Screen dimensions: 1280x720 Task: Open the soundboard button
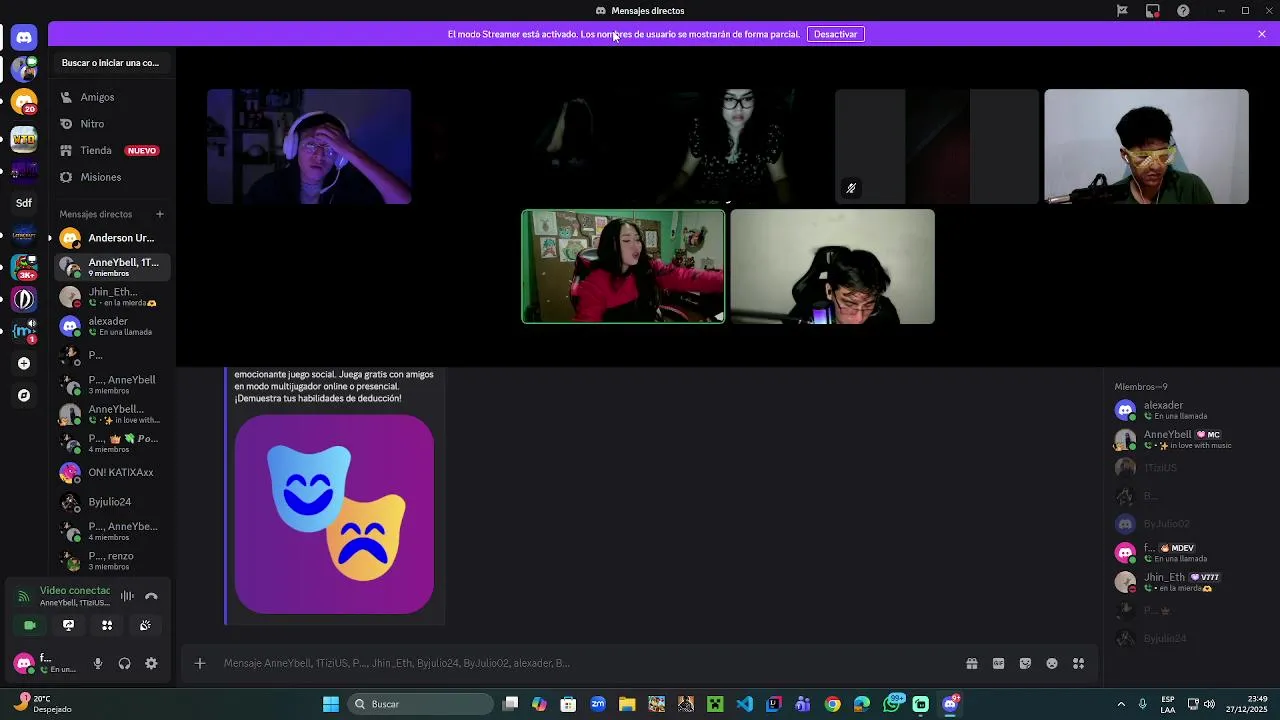(x=145, y=625)
